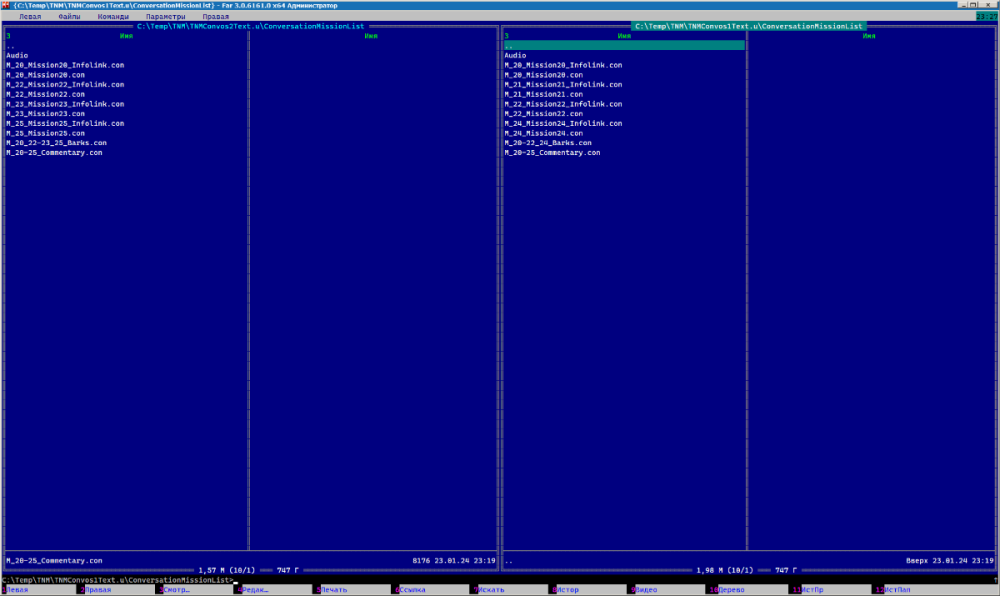Click the Far Manager icon in title bar
1000x596 pixels.
(6, 5)
